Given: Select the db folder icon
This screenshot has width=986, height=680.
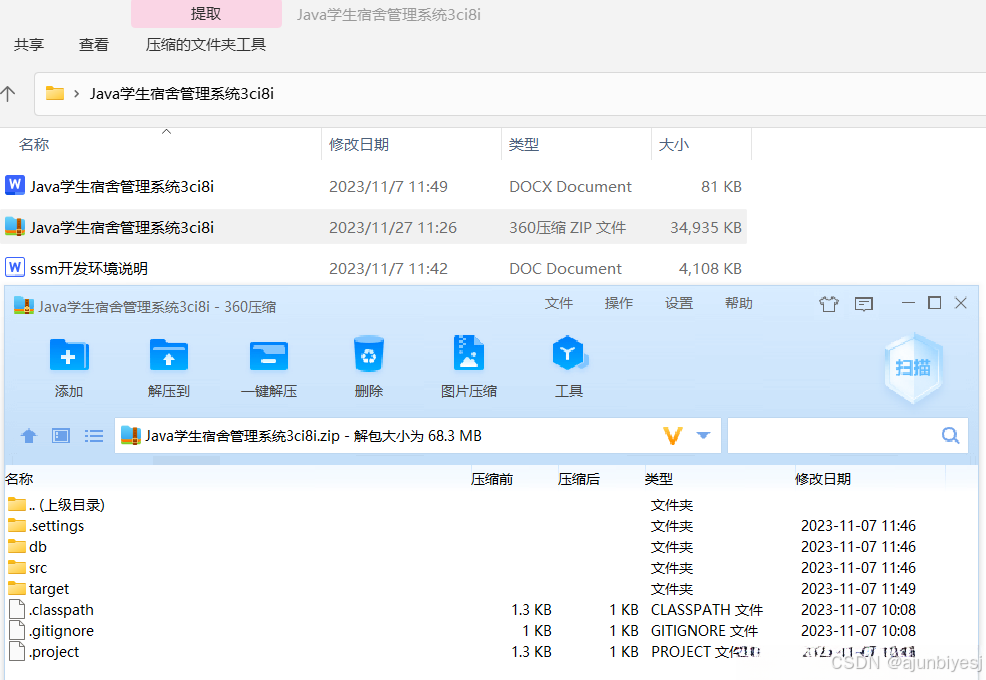Looking at the screenshot, I should point(17,546).
